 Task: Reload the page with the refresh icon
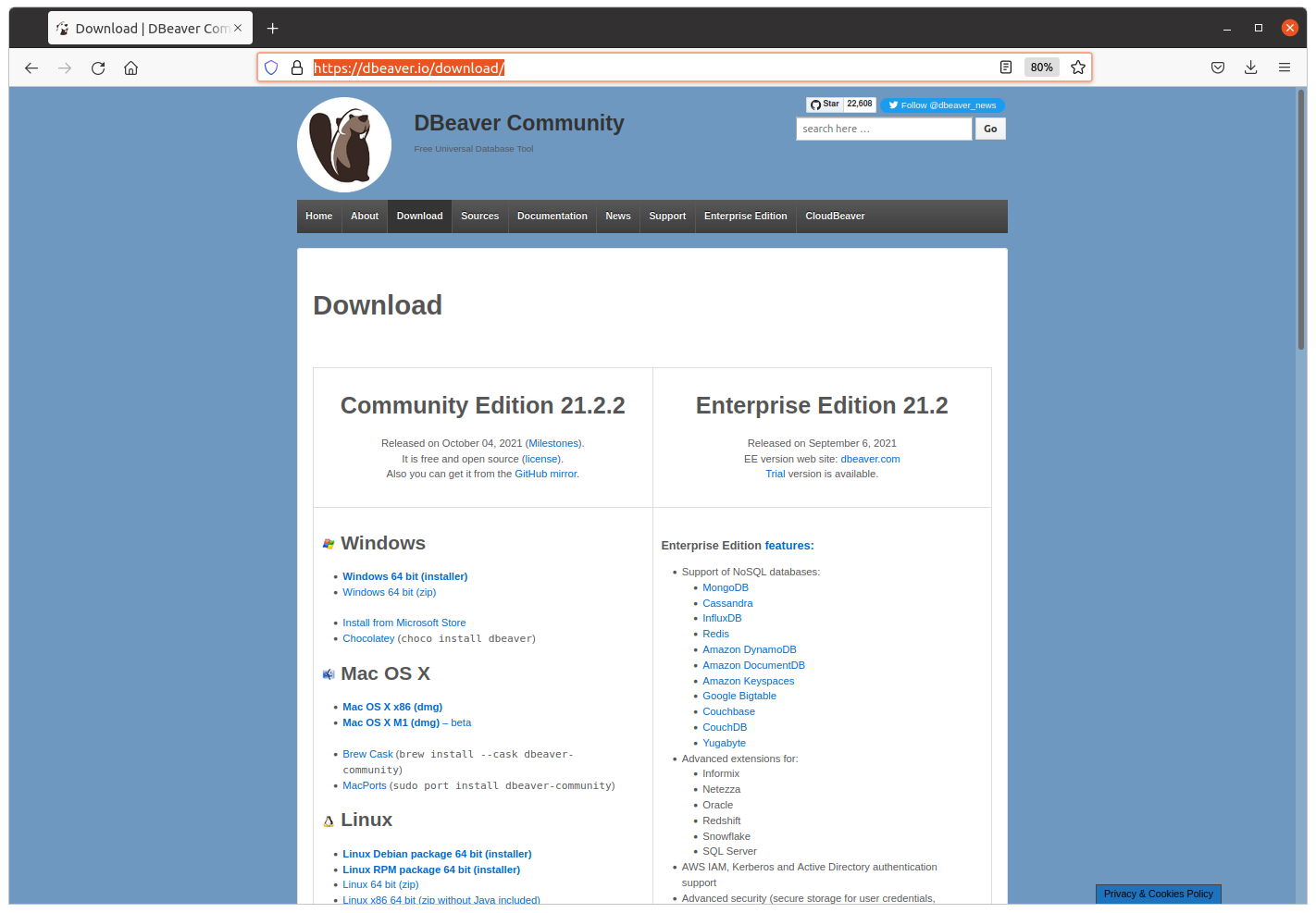[98, 68]
